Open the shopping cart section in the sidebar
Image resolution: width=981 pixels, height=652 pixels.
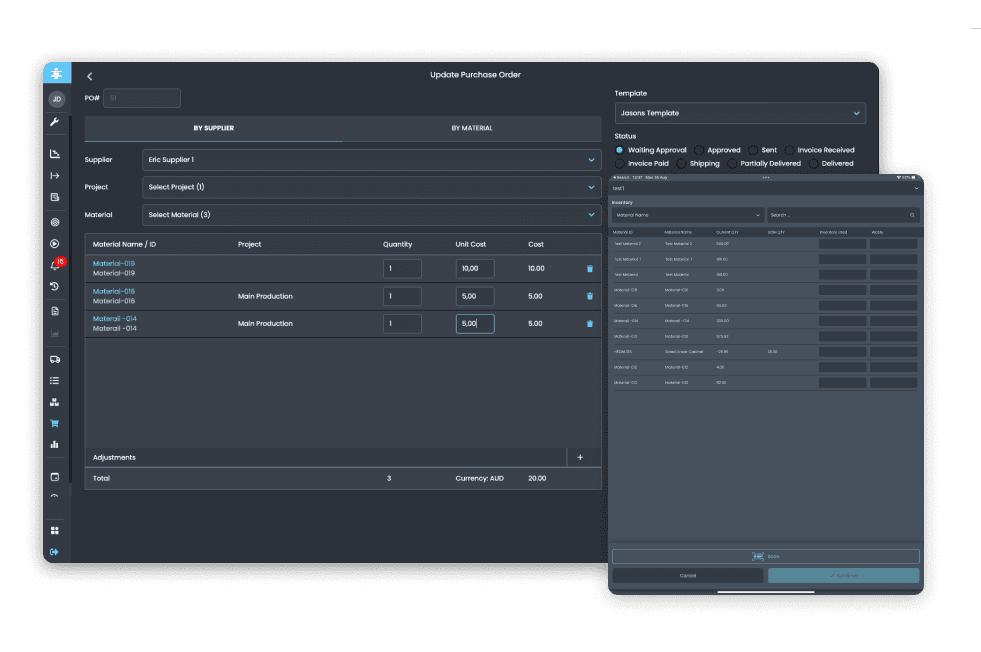point(55,423)
